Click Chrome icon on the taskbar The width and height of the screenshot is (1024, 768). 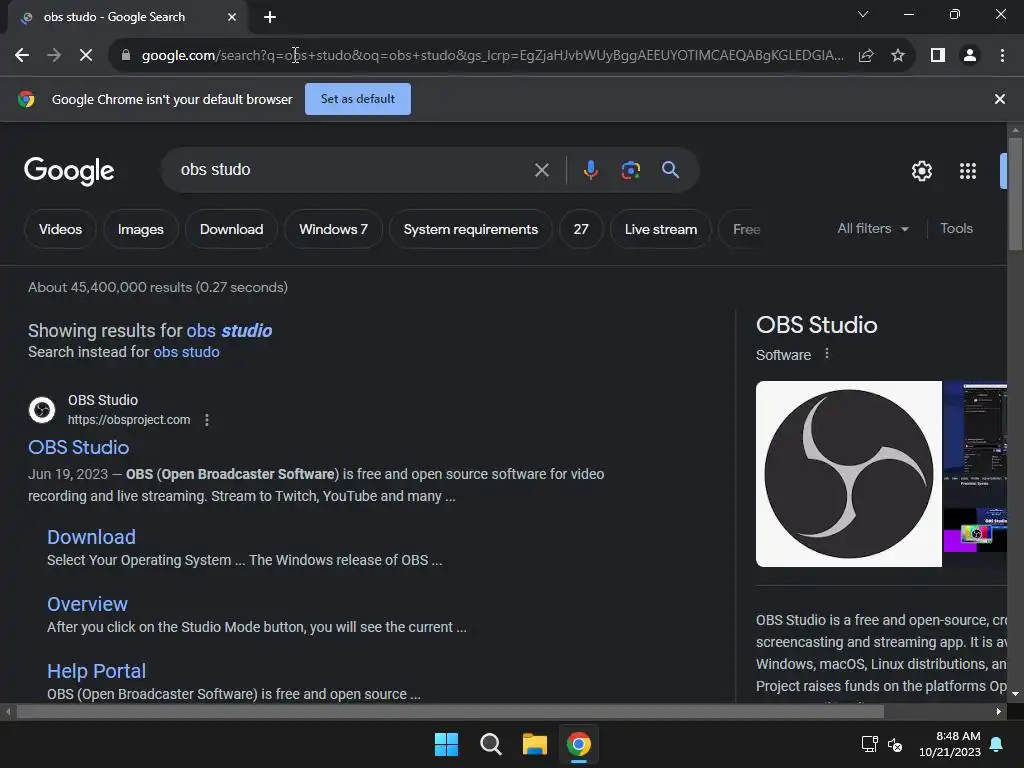coord(579,744)
